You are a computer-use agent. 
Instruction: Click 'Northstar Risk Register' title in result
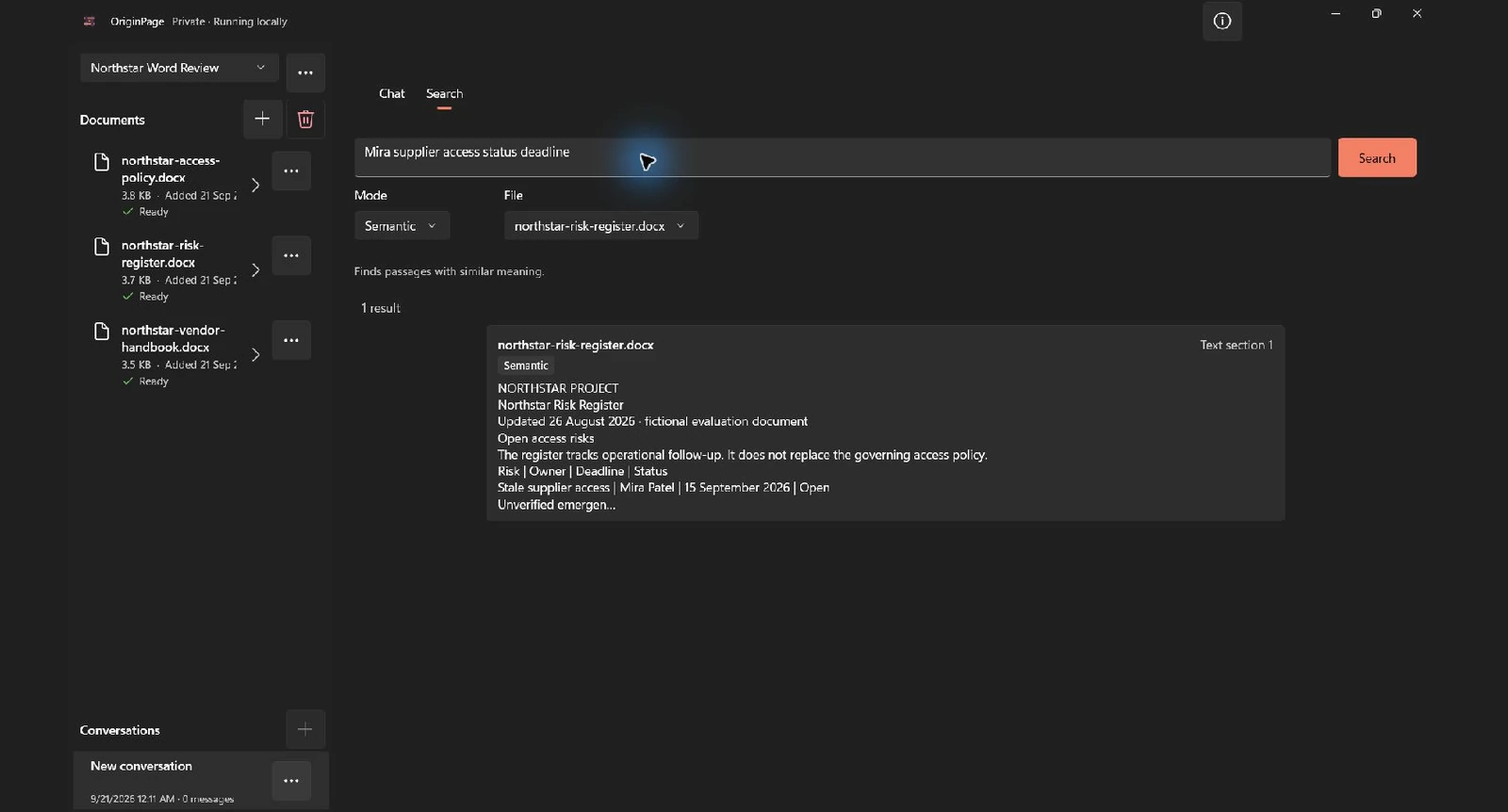tap(561, 405)
